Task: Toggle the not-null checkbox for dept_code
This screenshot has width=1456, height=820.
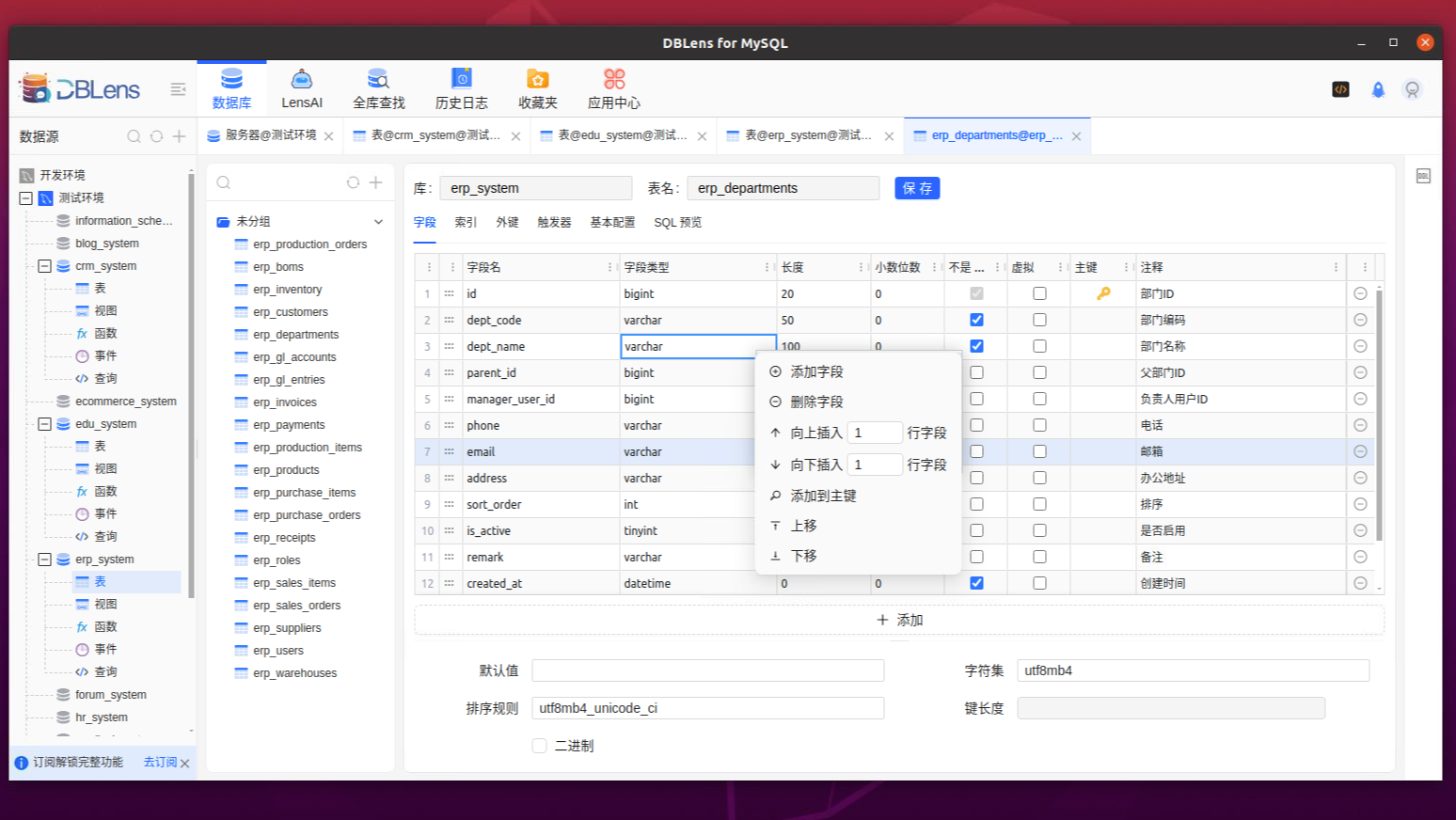Action: click(x=975, y=320)
